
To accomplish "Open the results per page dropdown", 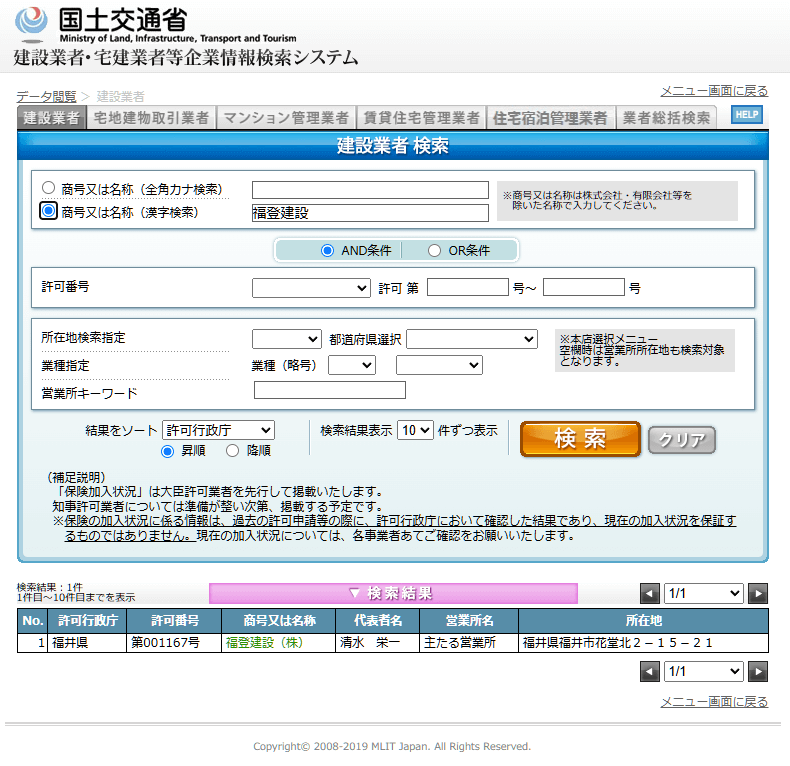I will pos(415,430).
